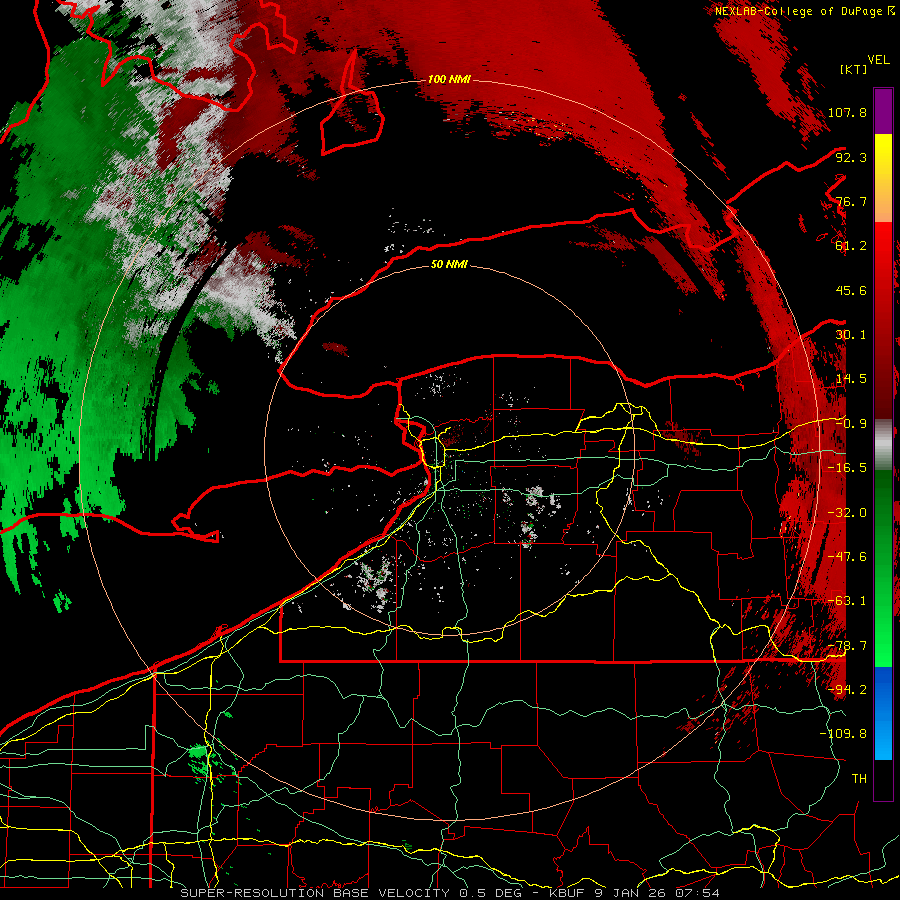The width and height of the screenshot is (900, 900).
Task: Click the -94.2 legend value
Action: (x=847, y=690)
